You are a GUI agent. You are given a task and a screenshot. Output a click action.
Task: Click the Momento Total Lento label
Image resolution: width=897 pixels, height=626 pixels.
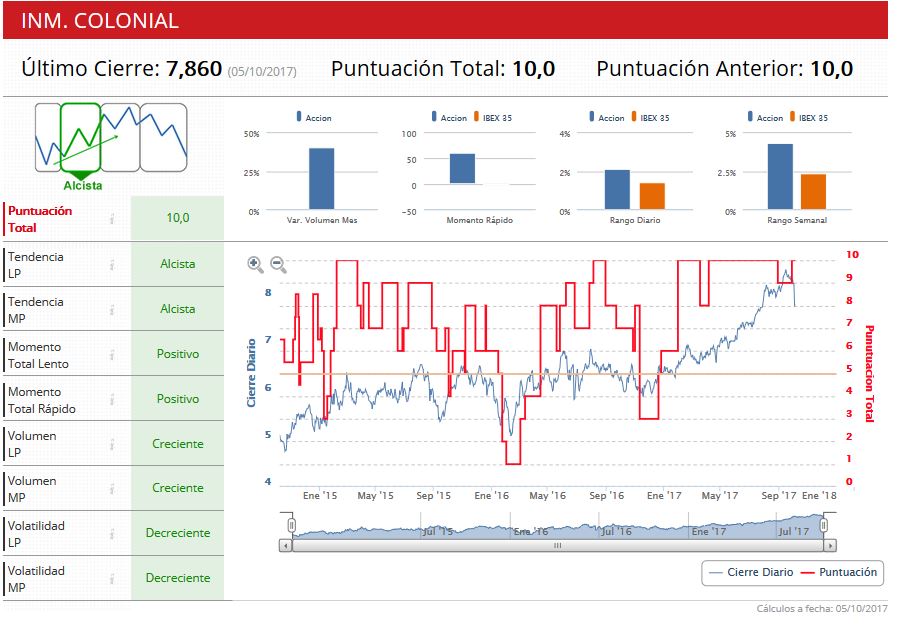pyautogui.click(x=38, y=355)
